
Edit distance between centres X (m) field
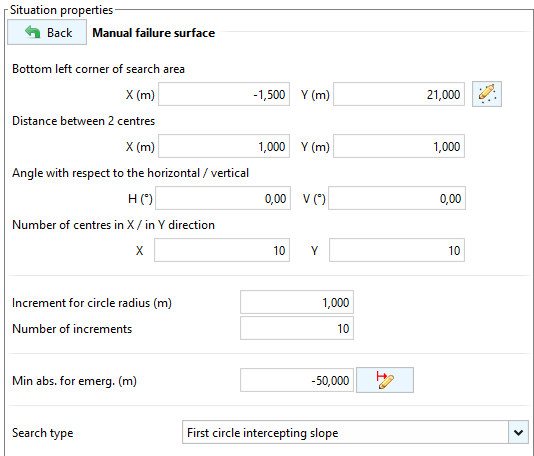coord(224,146)
